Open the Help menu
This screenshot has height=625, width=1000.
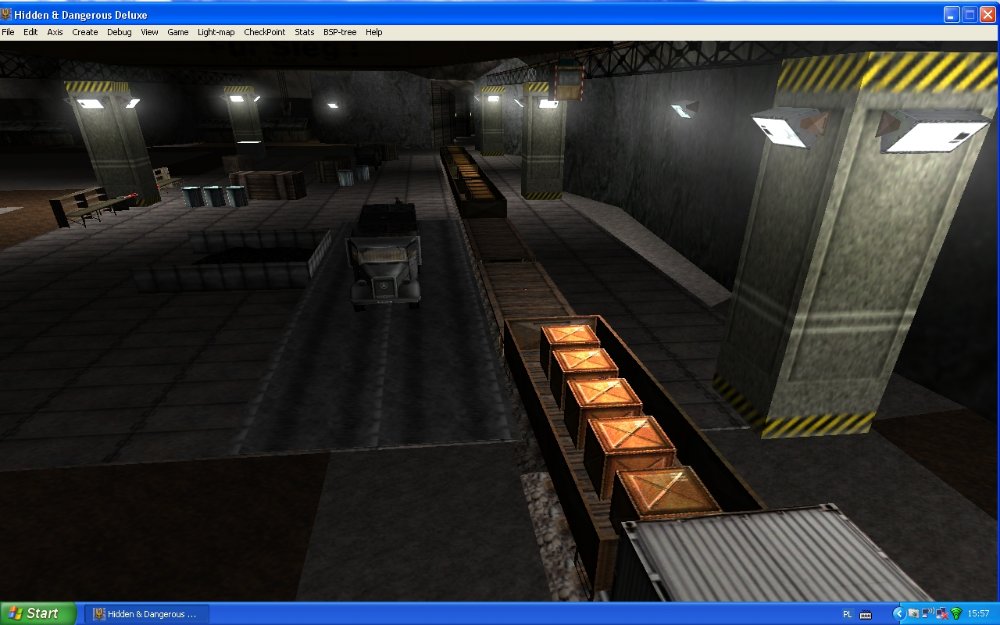click(374, 32)
